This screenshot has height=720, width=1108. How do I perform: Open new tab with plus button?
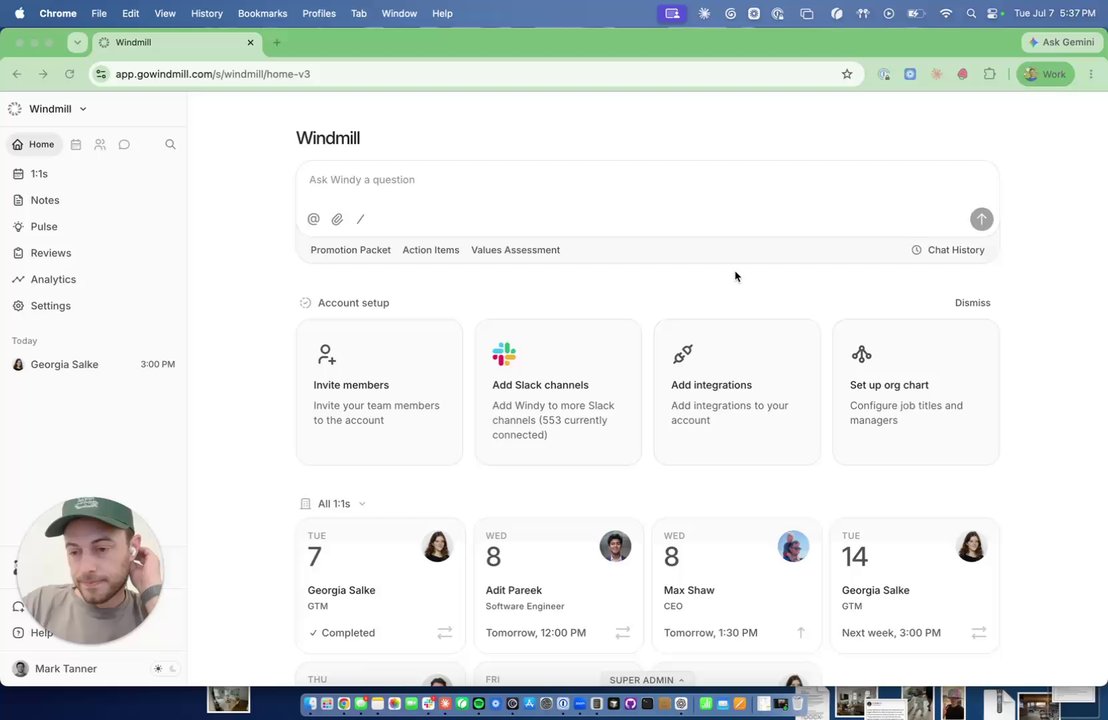point(277,42)
